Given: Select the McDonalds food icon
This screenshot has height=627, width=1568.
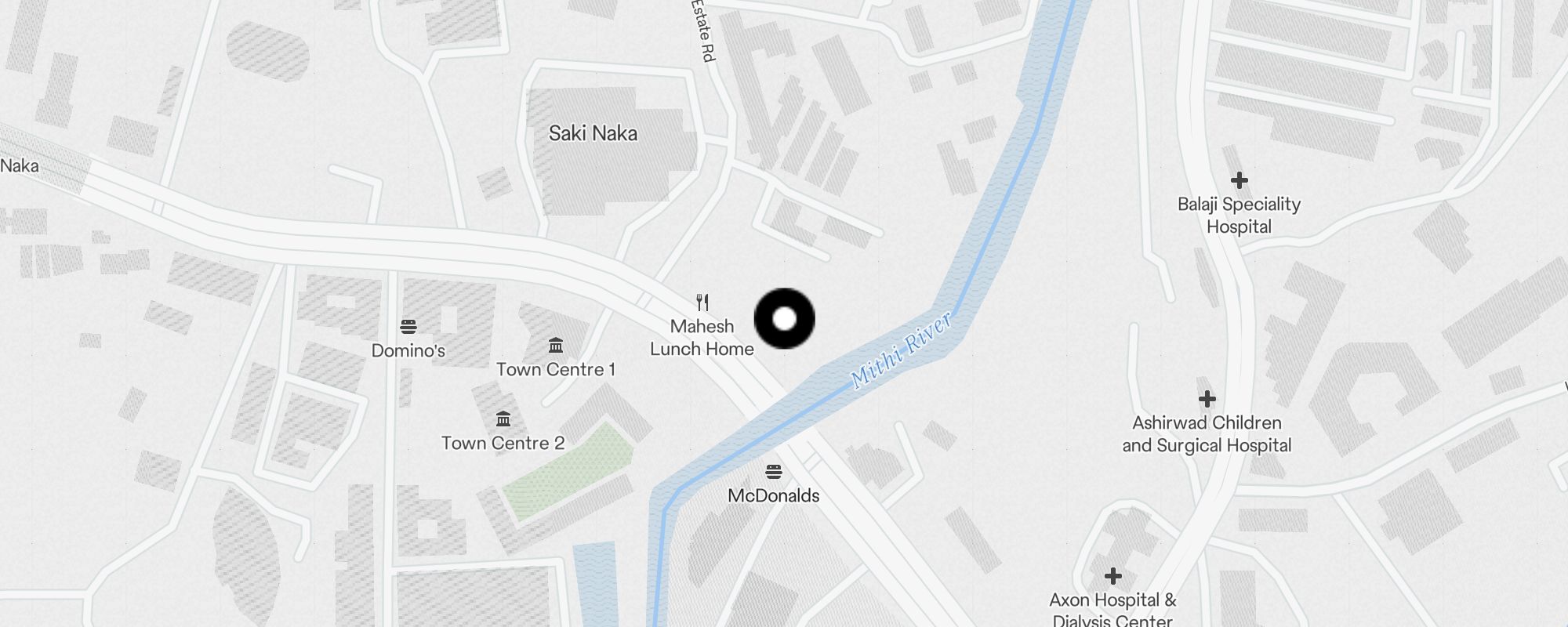Looking at the screenshot, I should click(x=773, y=471).
